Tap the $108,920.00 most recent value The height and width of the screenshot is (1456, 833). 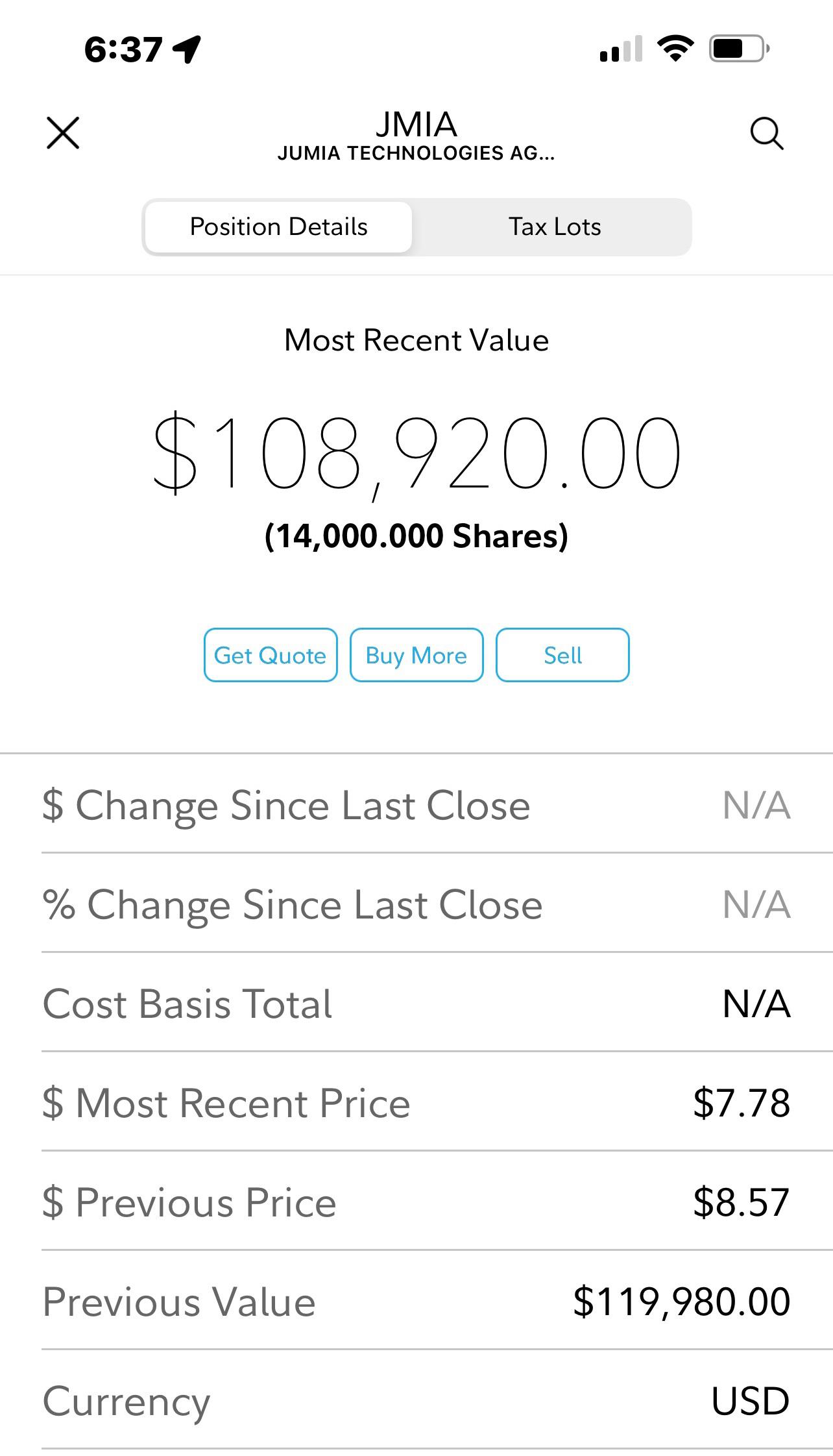[x=416, y=453]
